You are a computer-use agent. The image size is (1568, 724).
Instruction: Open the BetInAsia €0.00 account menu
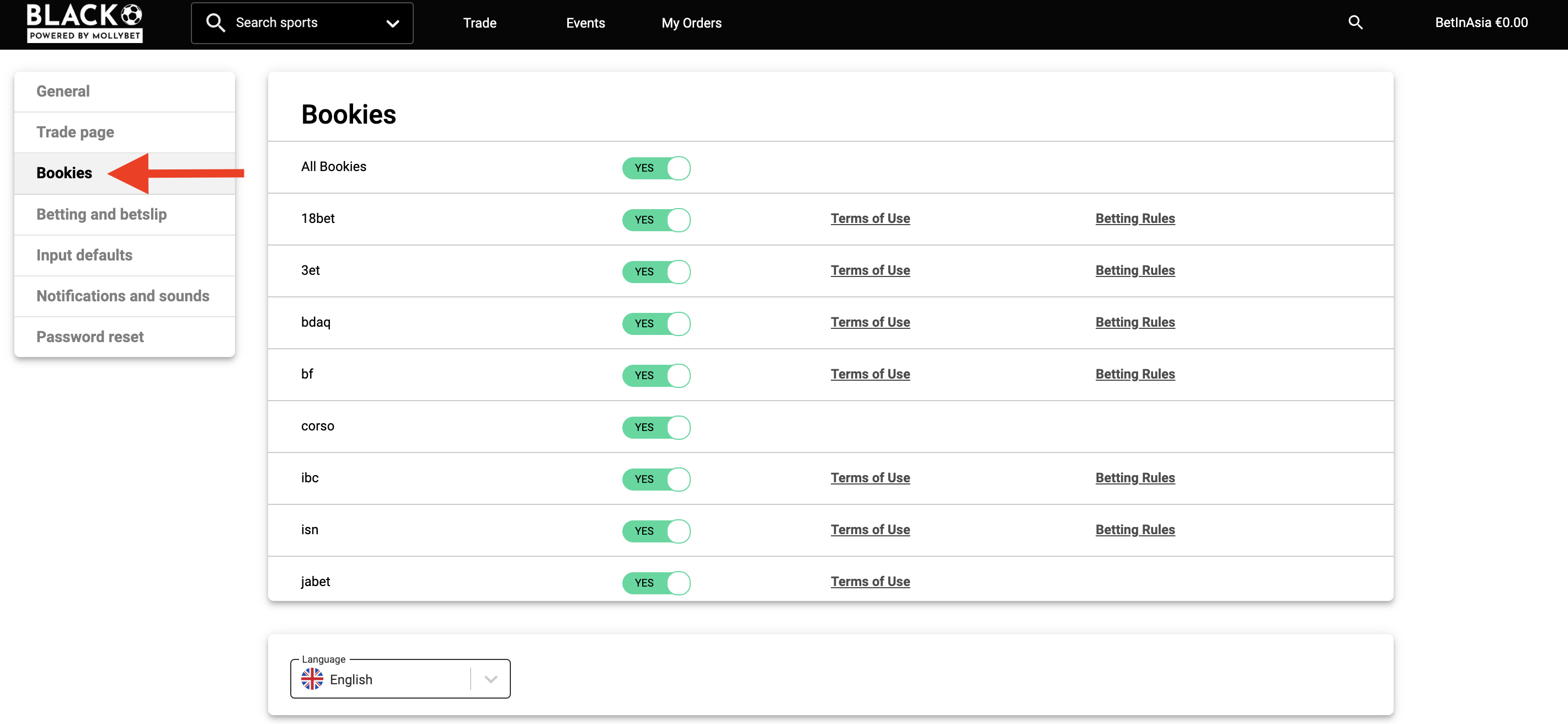tap(1480, 23)
